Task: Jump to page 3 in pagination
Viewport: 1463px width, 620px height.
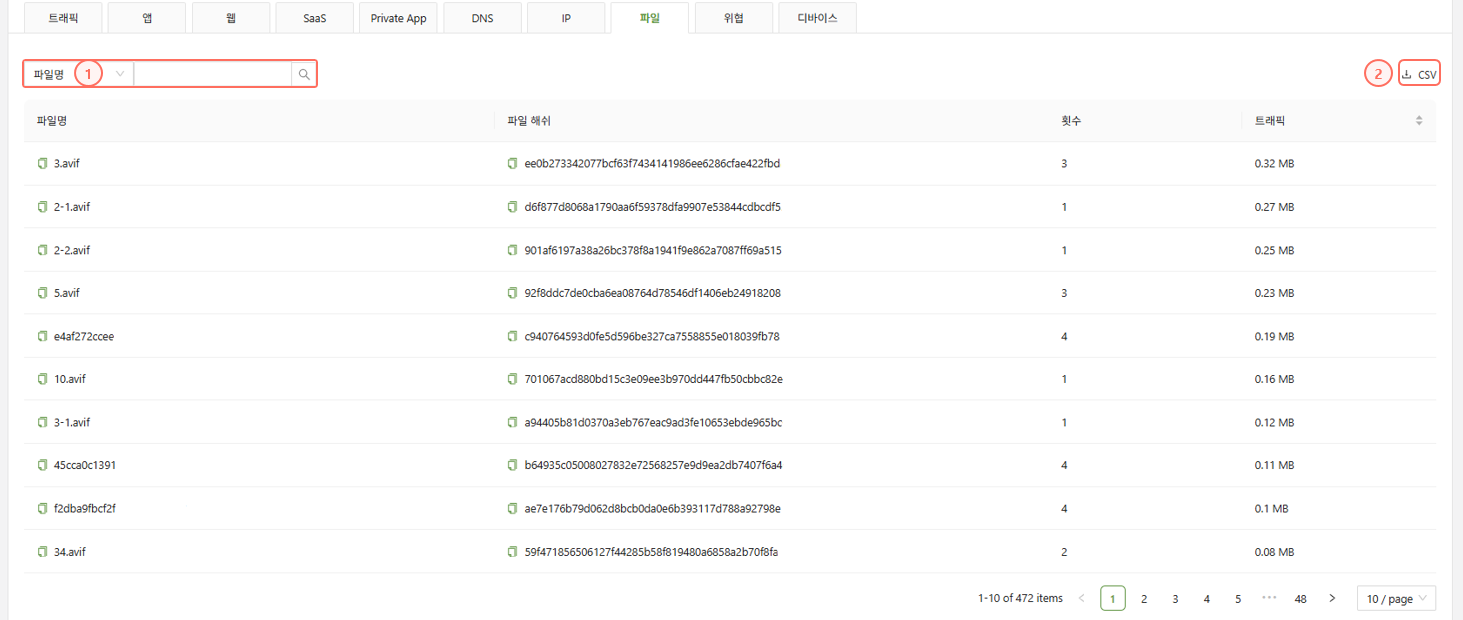Action: click(x=1175, y=599)
